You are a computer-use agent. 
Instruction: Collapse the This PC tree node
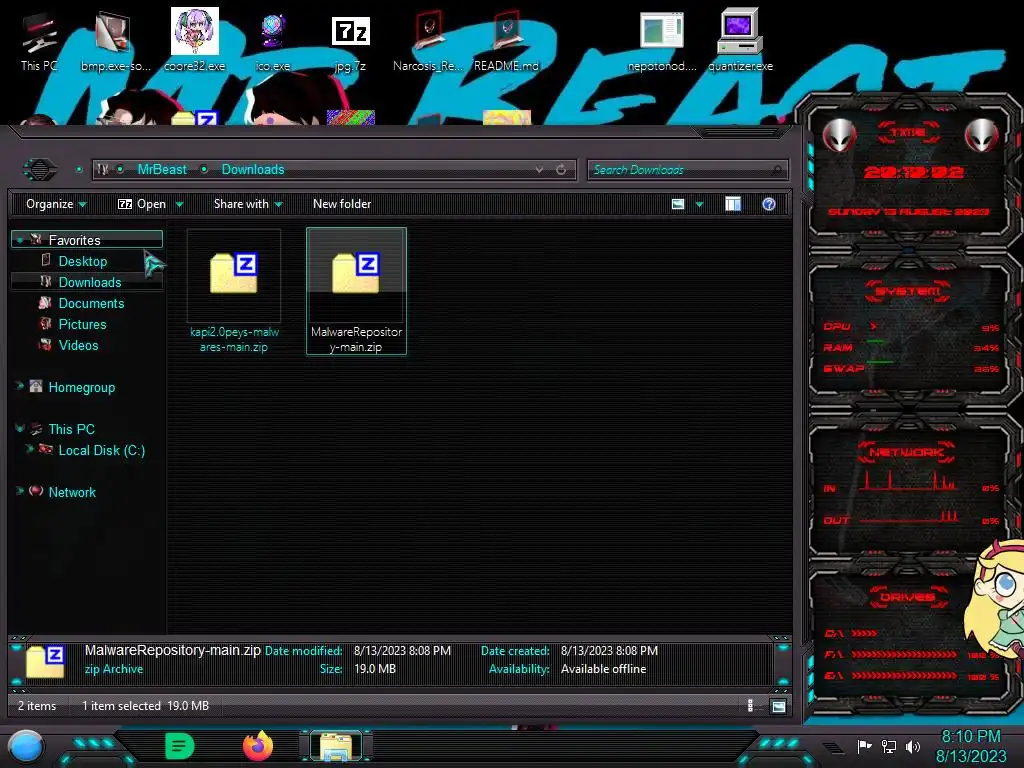tap(20, 429)
